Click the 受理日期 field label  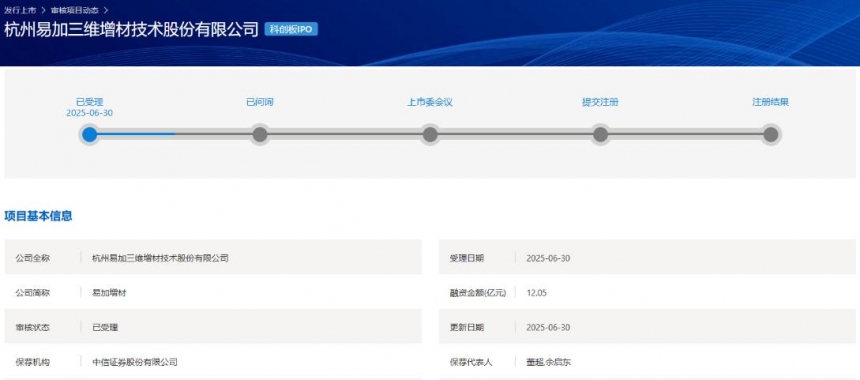467,258
